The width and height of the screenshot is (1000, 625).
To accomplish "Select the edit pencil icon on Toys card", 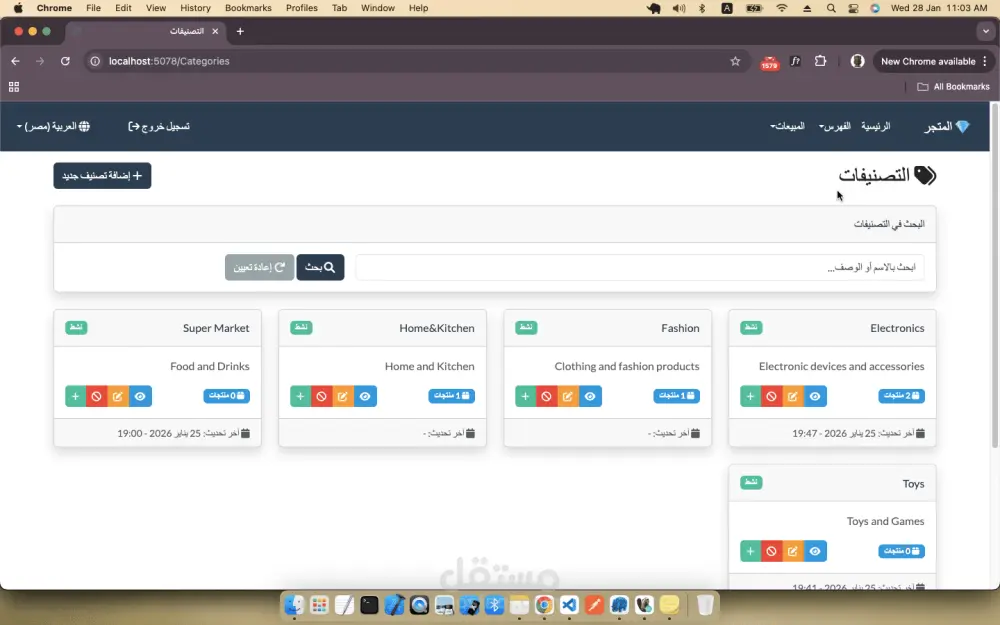I will 793,551.
